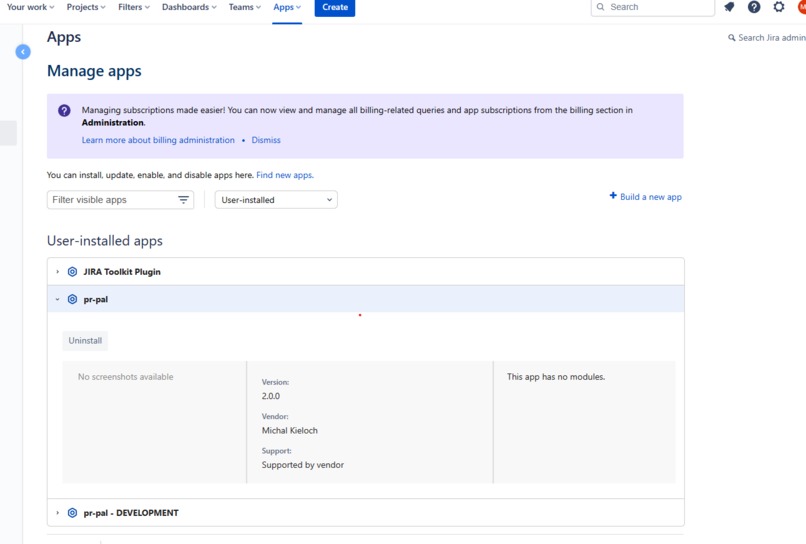Open the User-installed filter dropdown
Image resolution: width=806 pixels, height=544 pixels.
tap(276, 200)
